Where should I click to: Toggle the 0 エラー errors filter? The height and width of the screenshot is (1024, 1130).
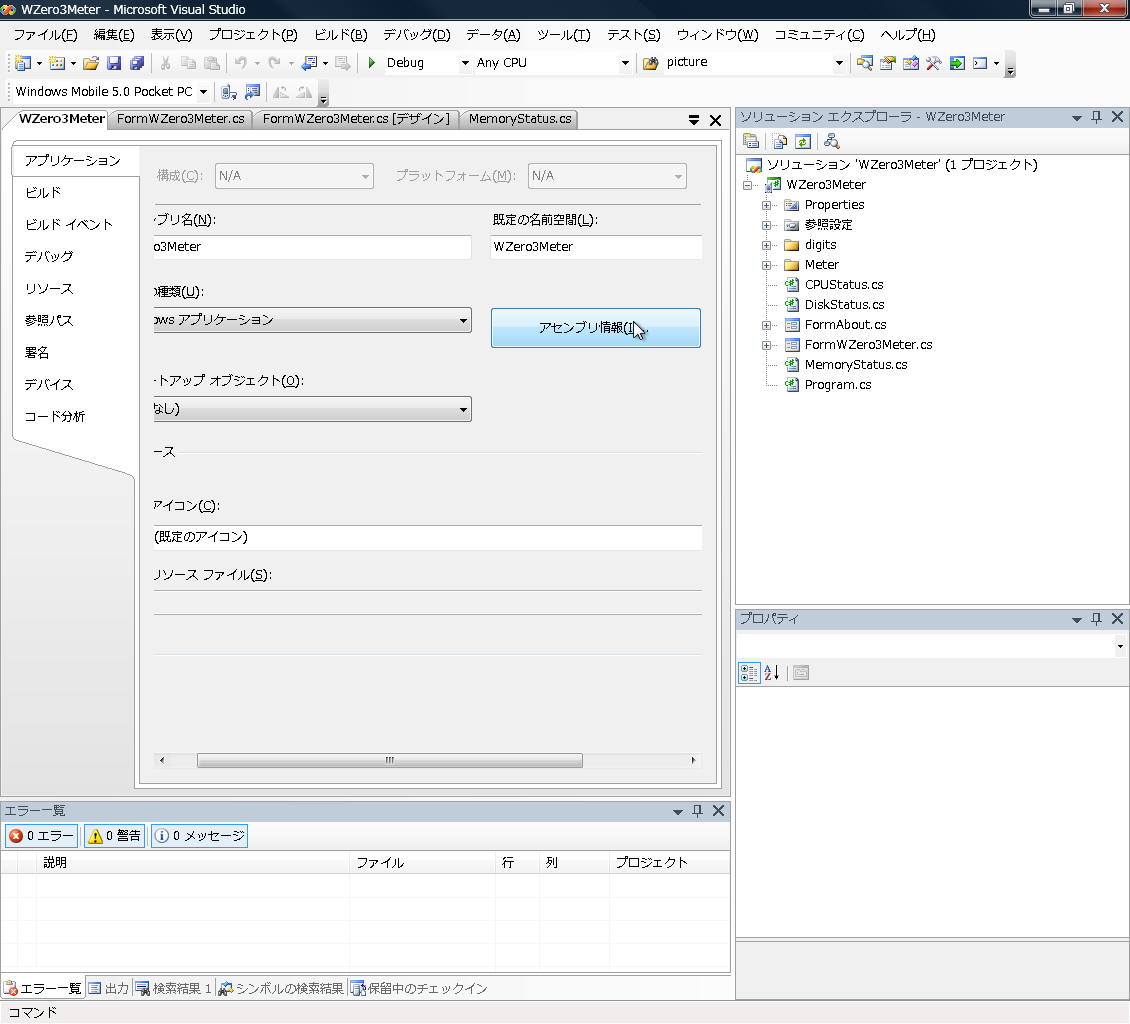42,836
